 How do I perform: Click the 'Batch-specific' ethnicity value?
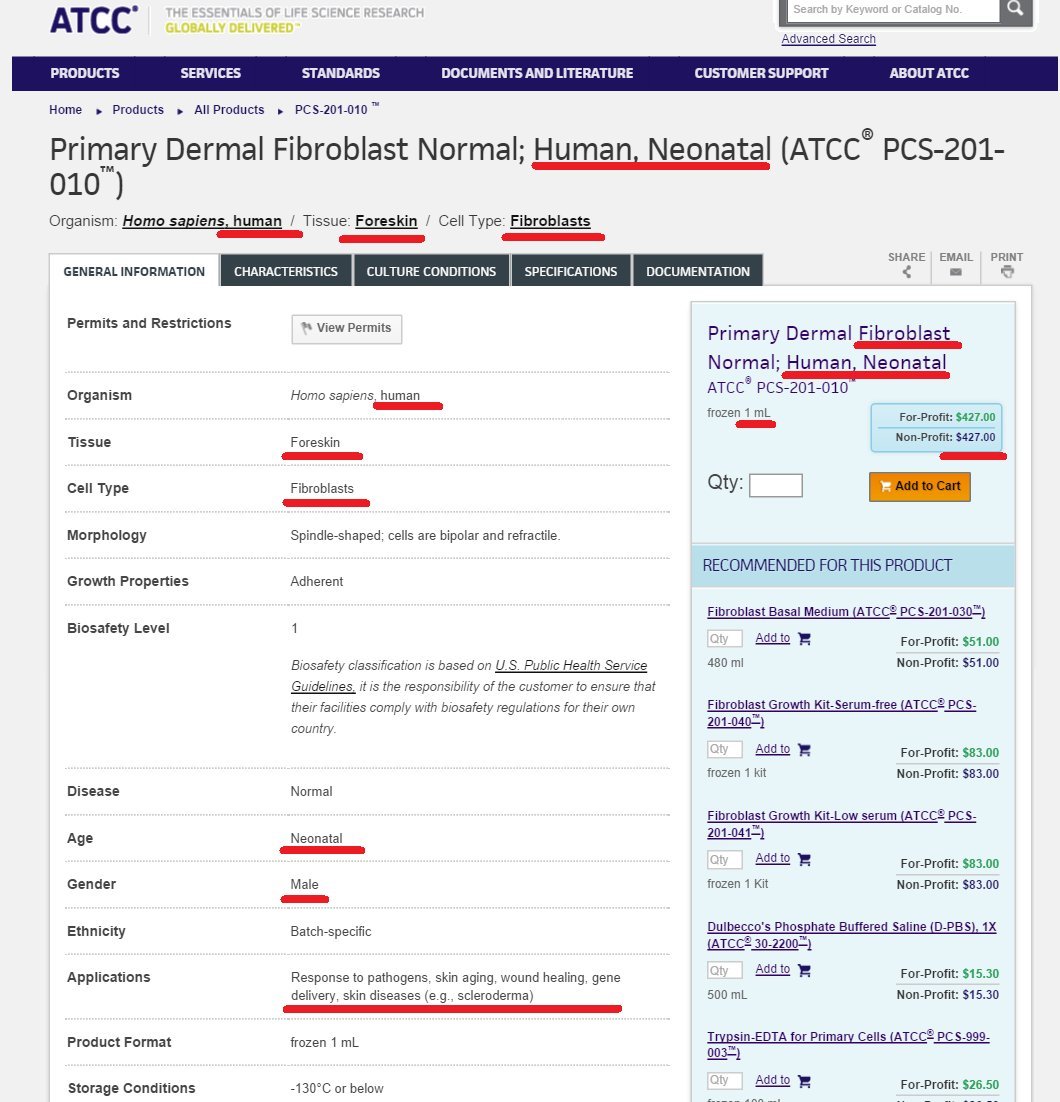tap(331, 932)
